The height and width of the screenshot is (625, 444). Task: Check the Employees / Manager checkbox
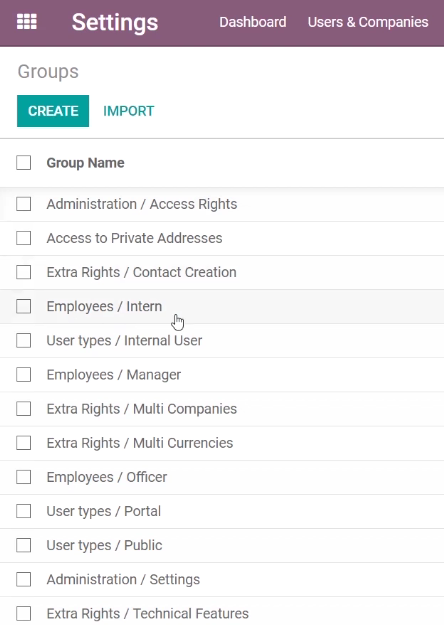tap(24, 375)
